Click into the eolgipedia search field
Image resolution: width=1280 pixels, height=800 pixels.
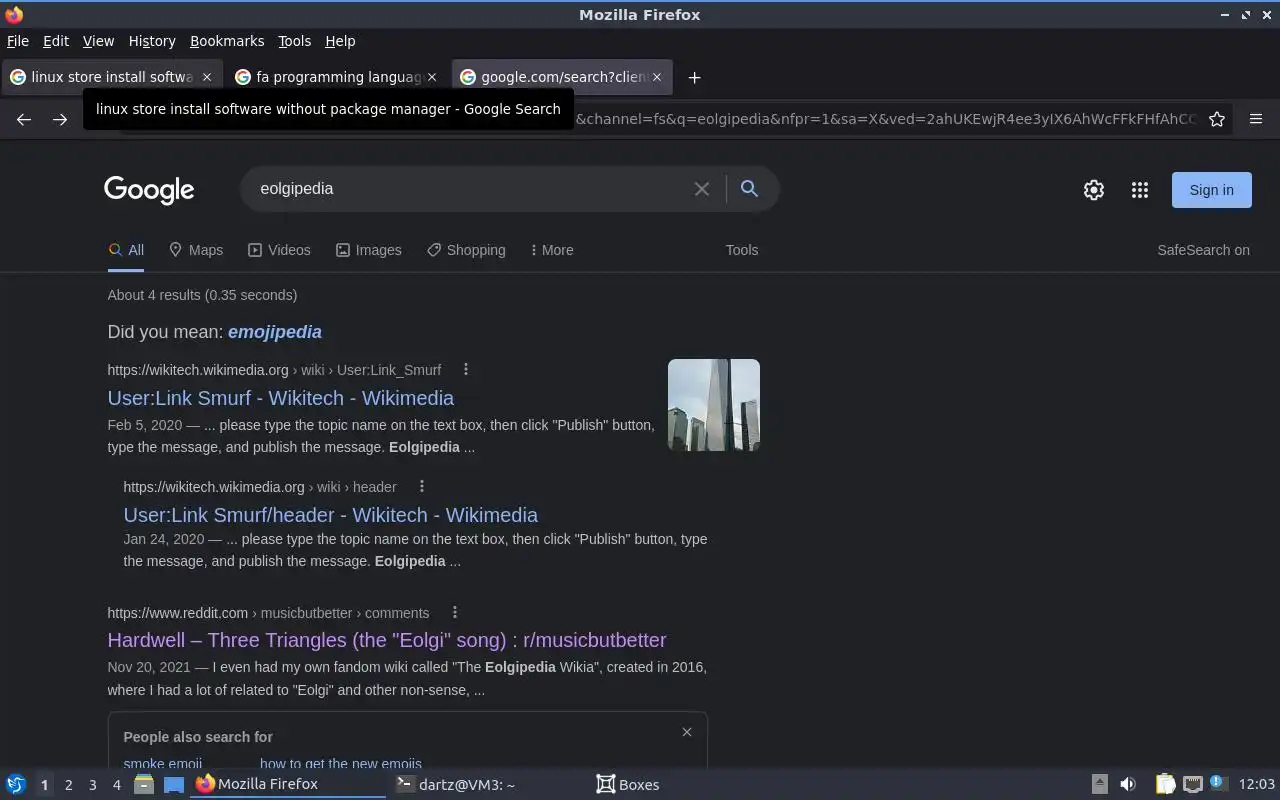[x=470, y=189]
